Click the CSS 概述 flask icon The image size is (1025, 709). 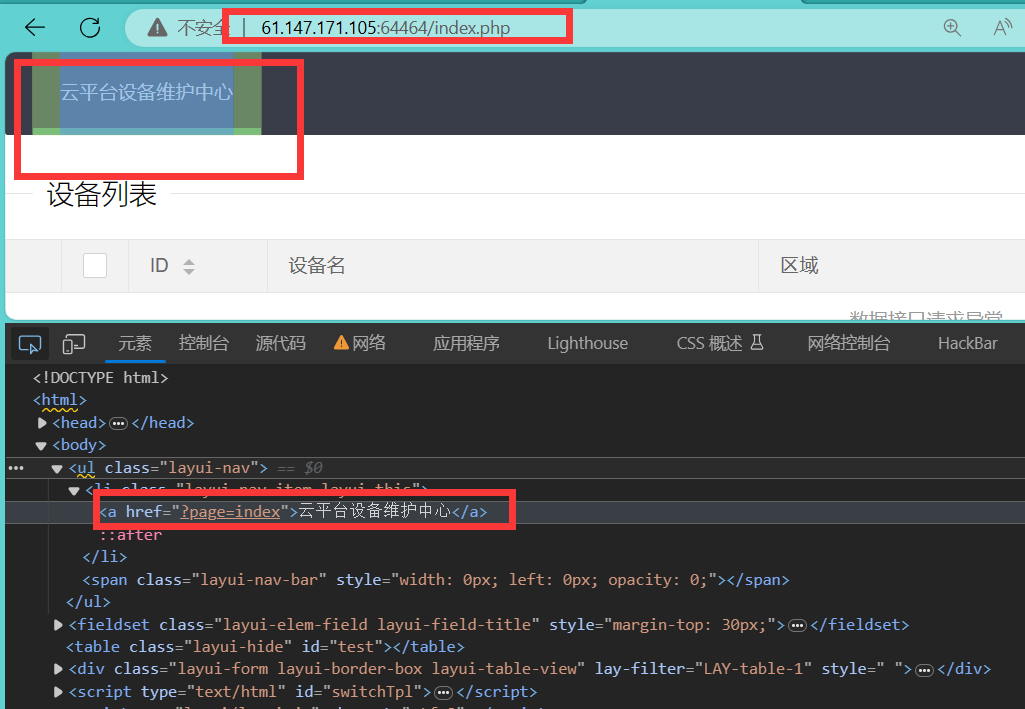click(x=757, y=342)
